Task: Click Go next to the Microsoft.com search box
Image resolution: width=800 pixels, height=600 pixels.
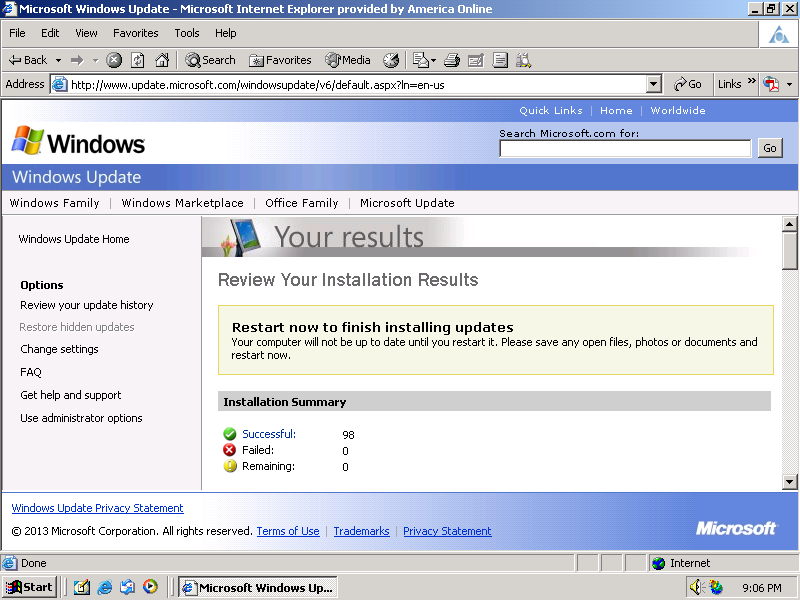Action: pyautogui.click(x=770, y=148)
